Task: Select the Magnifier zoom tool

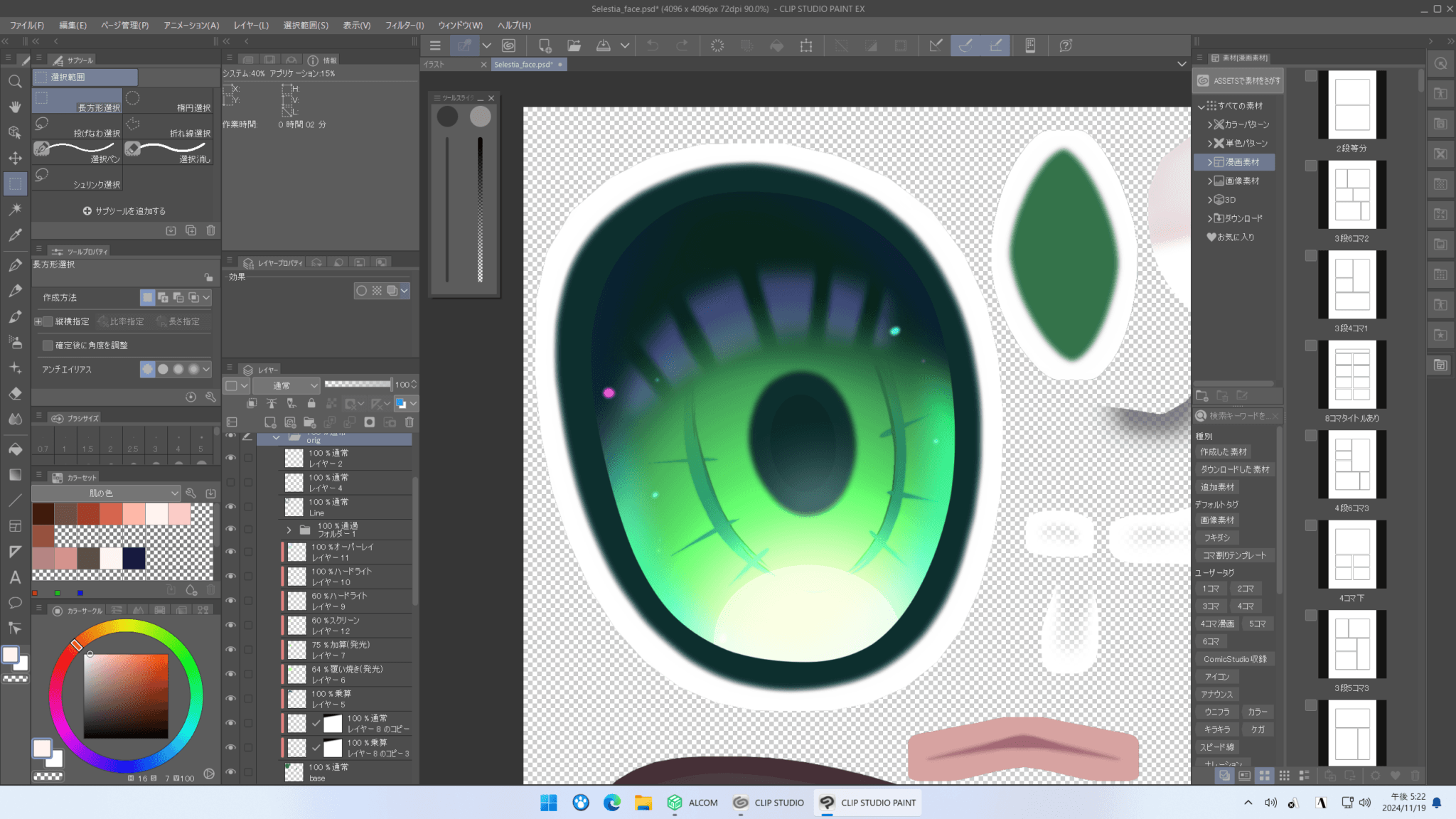Action: tap(15, 82)
